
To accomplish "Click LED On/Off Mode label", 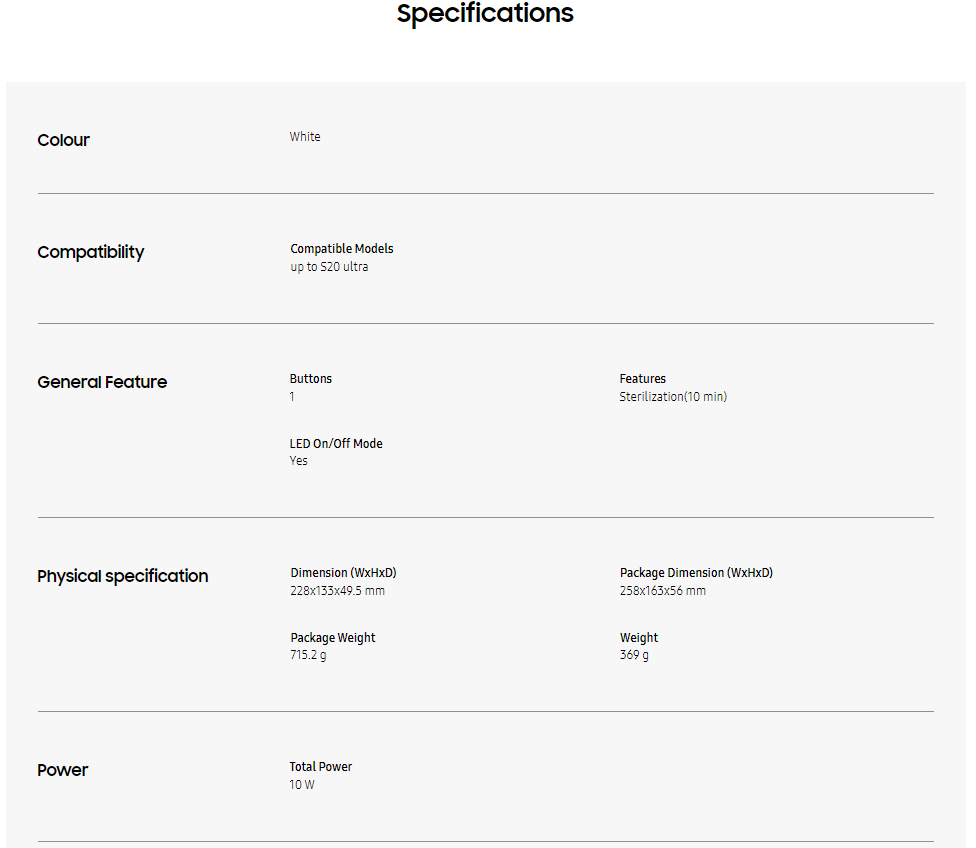I will tap(336, 444).
